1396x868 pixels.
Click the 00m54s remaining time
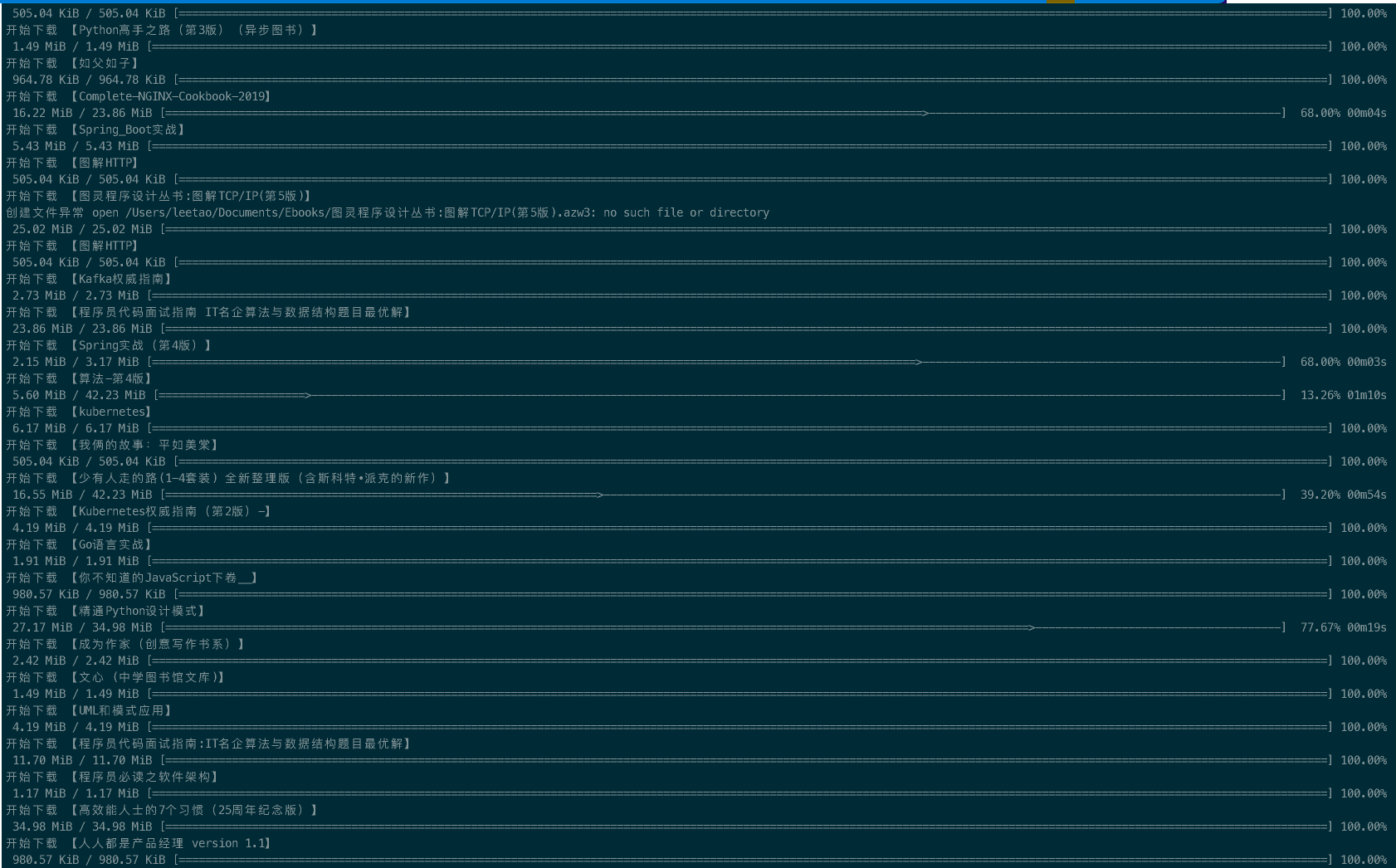coord(1367,495)
